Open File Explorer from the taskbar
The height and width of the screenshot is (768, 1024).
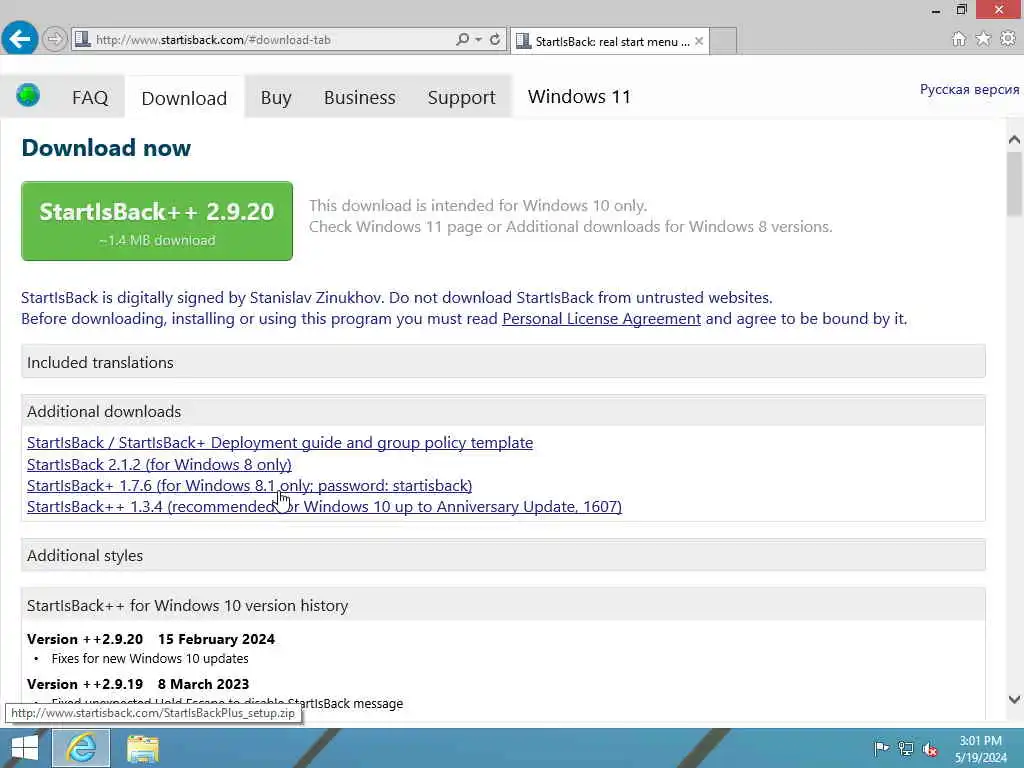[143, 748]
